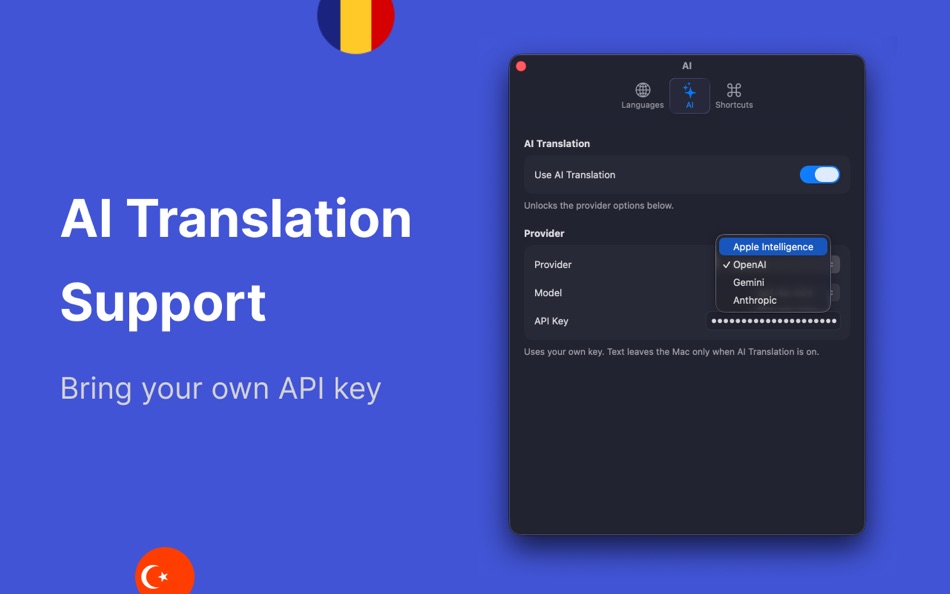Image resolution: width=950 pixels, height=594 pixels.
Task: Open the Languages tab
Action: pyautogui.click(x=642, y=96)
